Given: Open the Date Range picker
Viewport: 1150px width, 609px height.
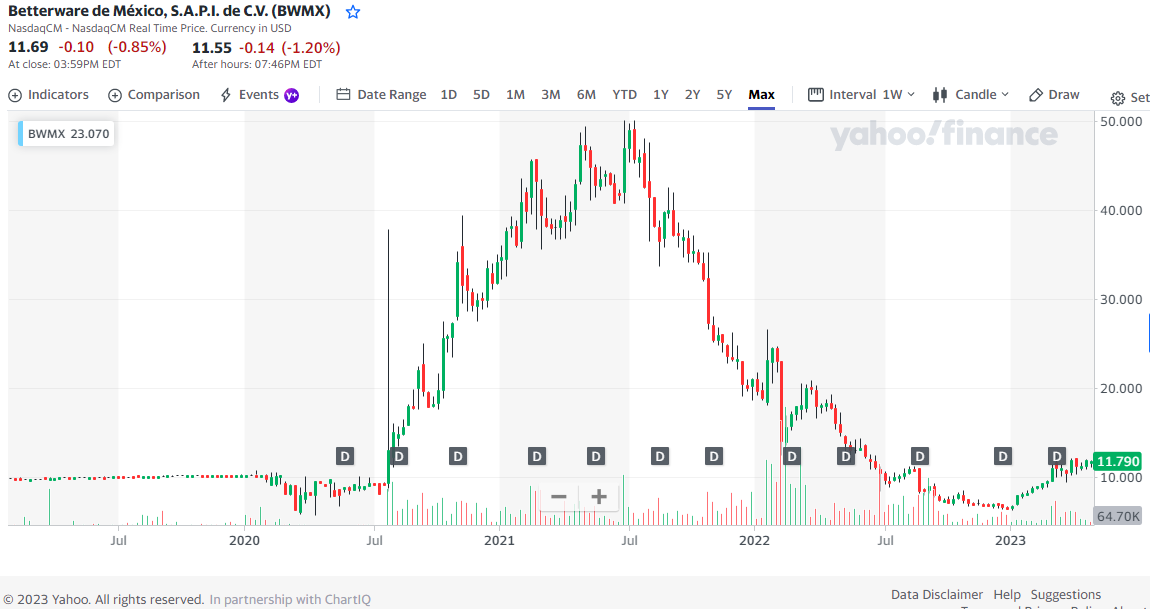Looking at the screenshot, I should 381,95.
